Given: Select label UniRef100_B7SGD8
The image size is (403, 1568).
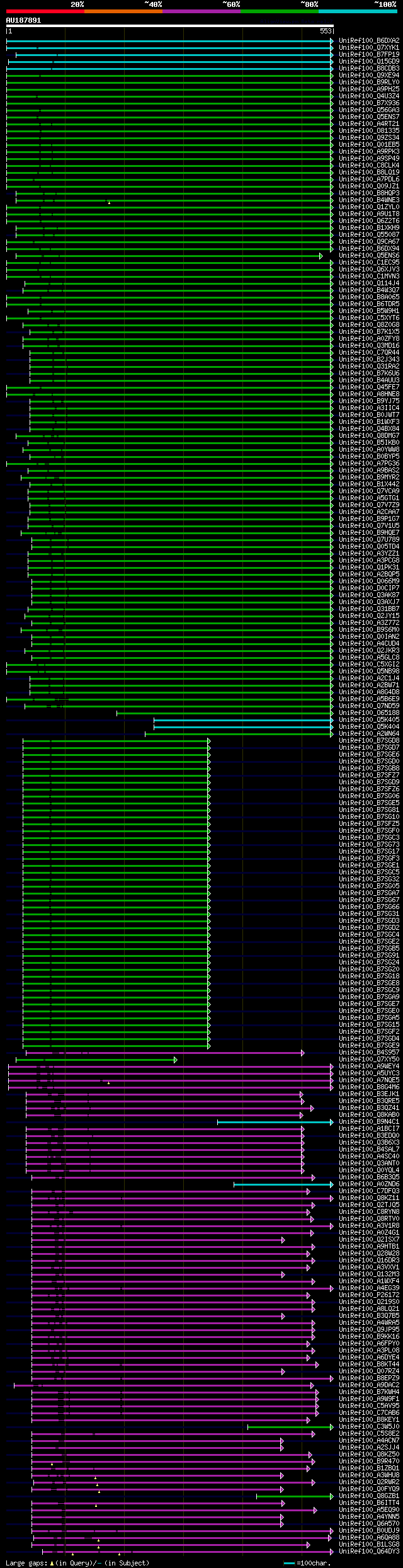Looking at the screenshot, I should click(369, 740).
